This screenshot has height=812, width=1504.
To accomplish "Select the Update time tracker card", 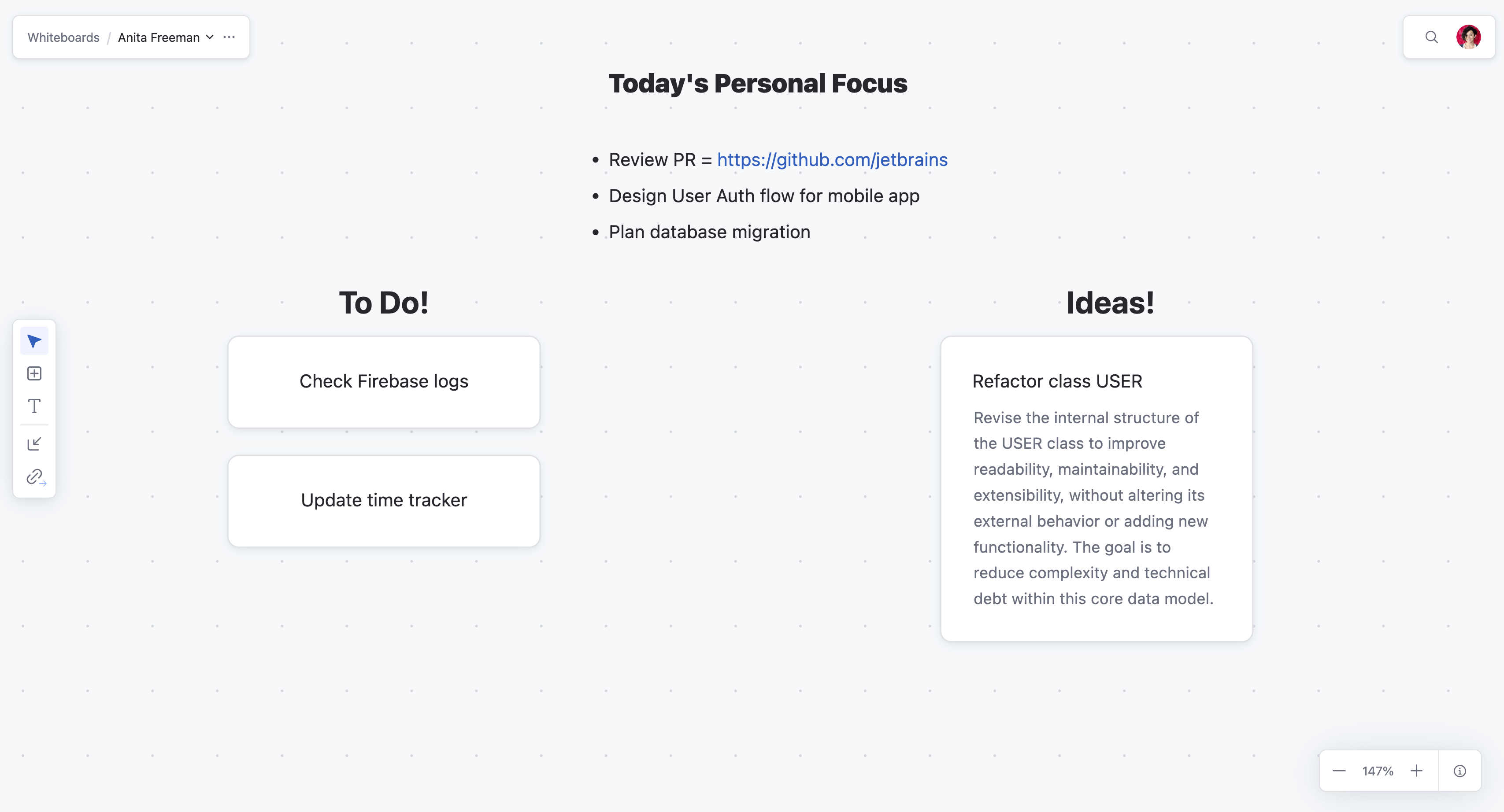I will click(x=384, y=501).
